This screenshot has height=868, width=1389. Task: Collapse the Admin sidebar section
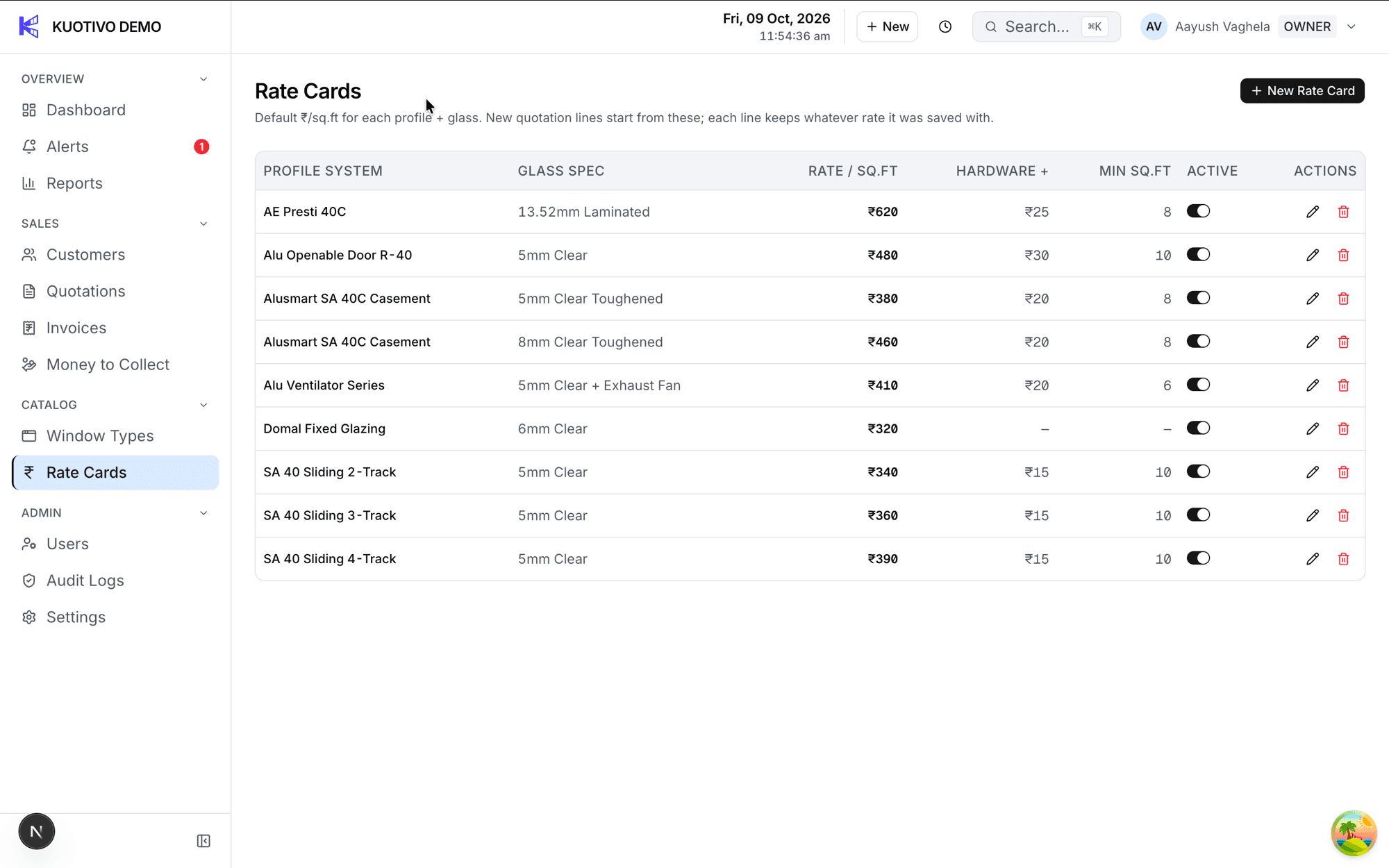(203, 513)
